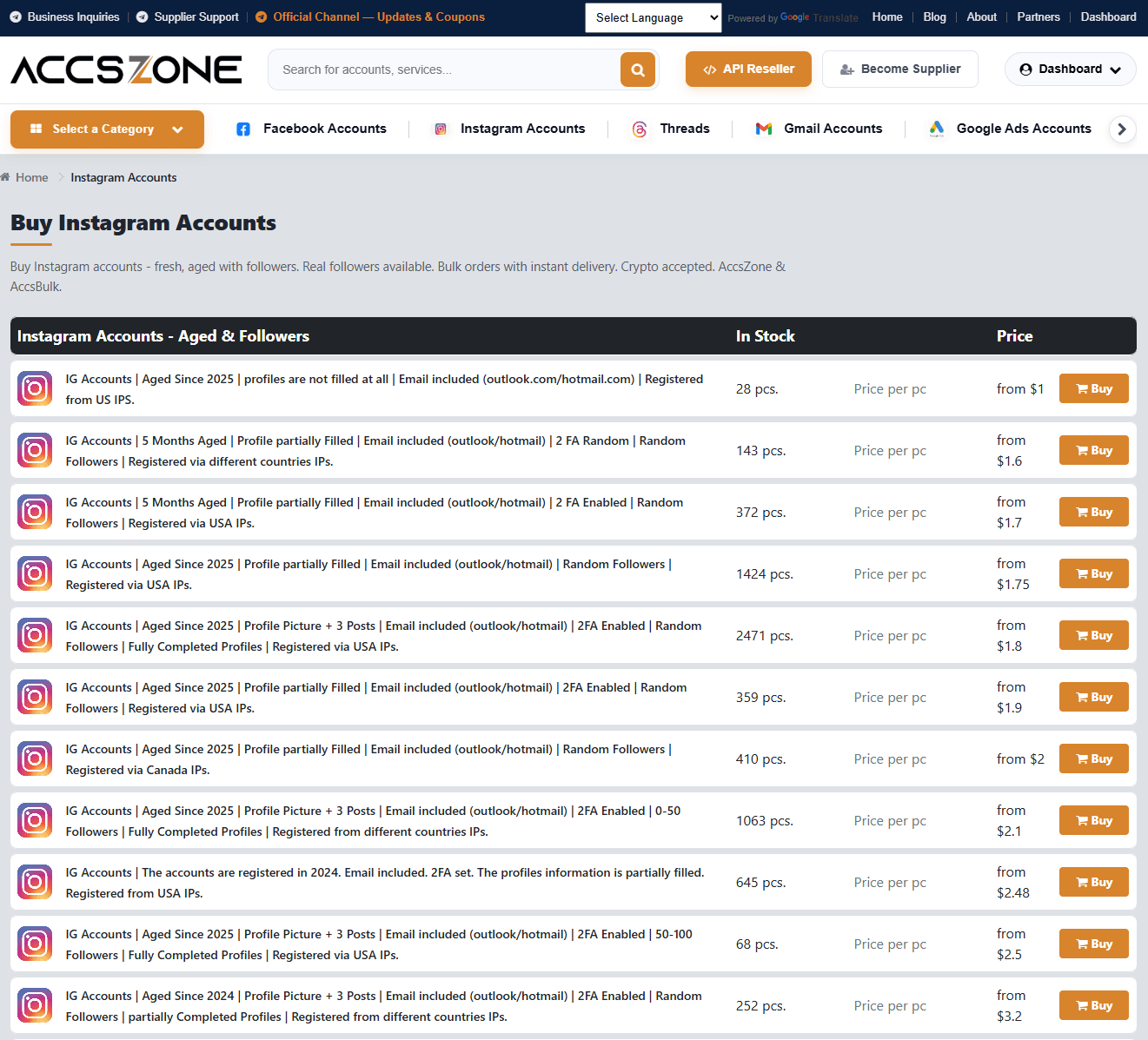Open the Blog menu item

coord(934,17)
